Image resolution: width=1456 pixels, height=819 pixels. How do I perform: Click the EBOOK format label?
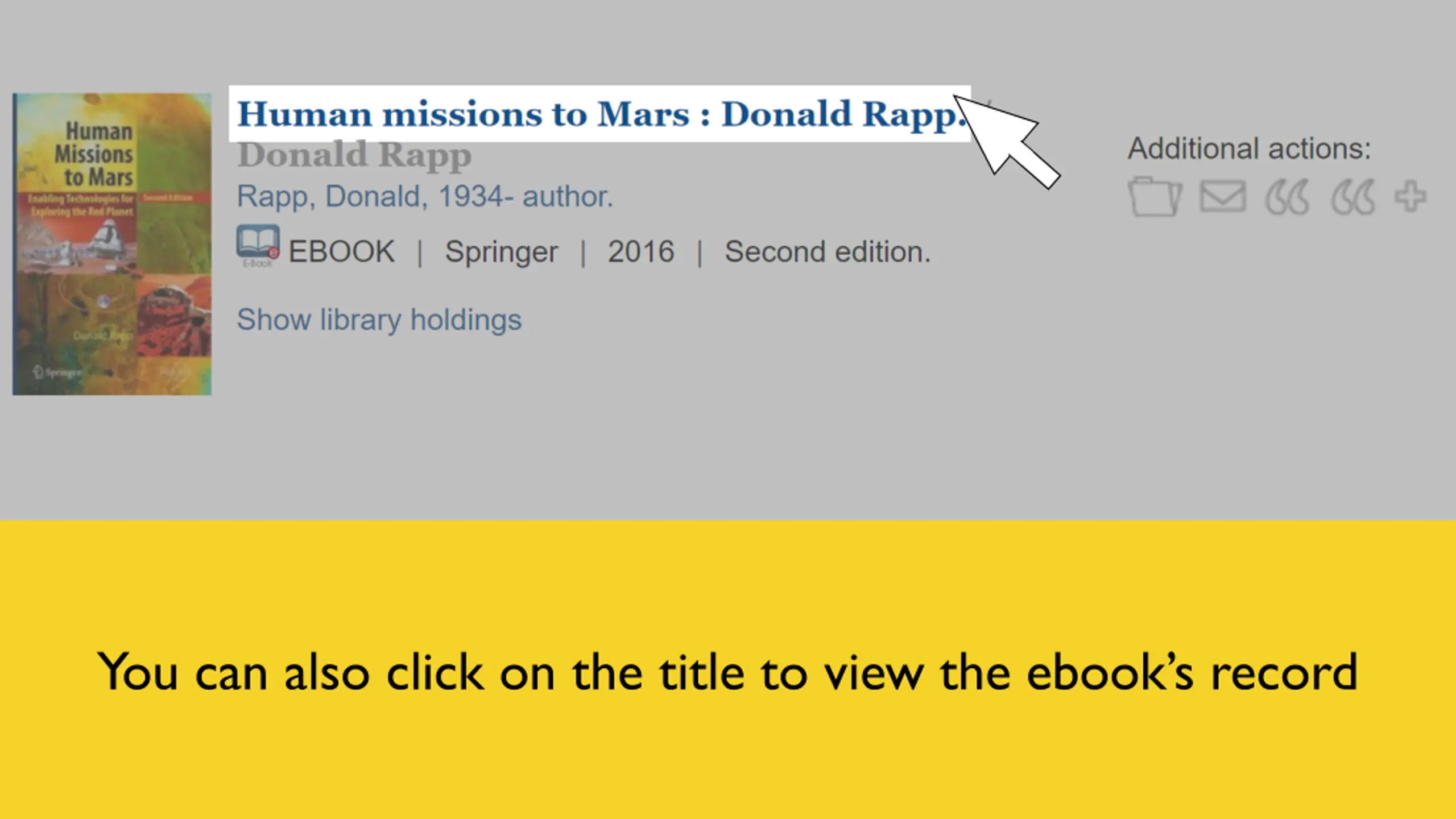[x=341, y=251]
